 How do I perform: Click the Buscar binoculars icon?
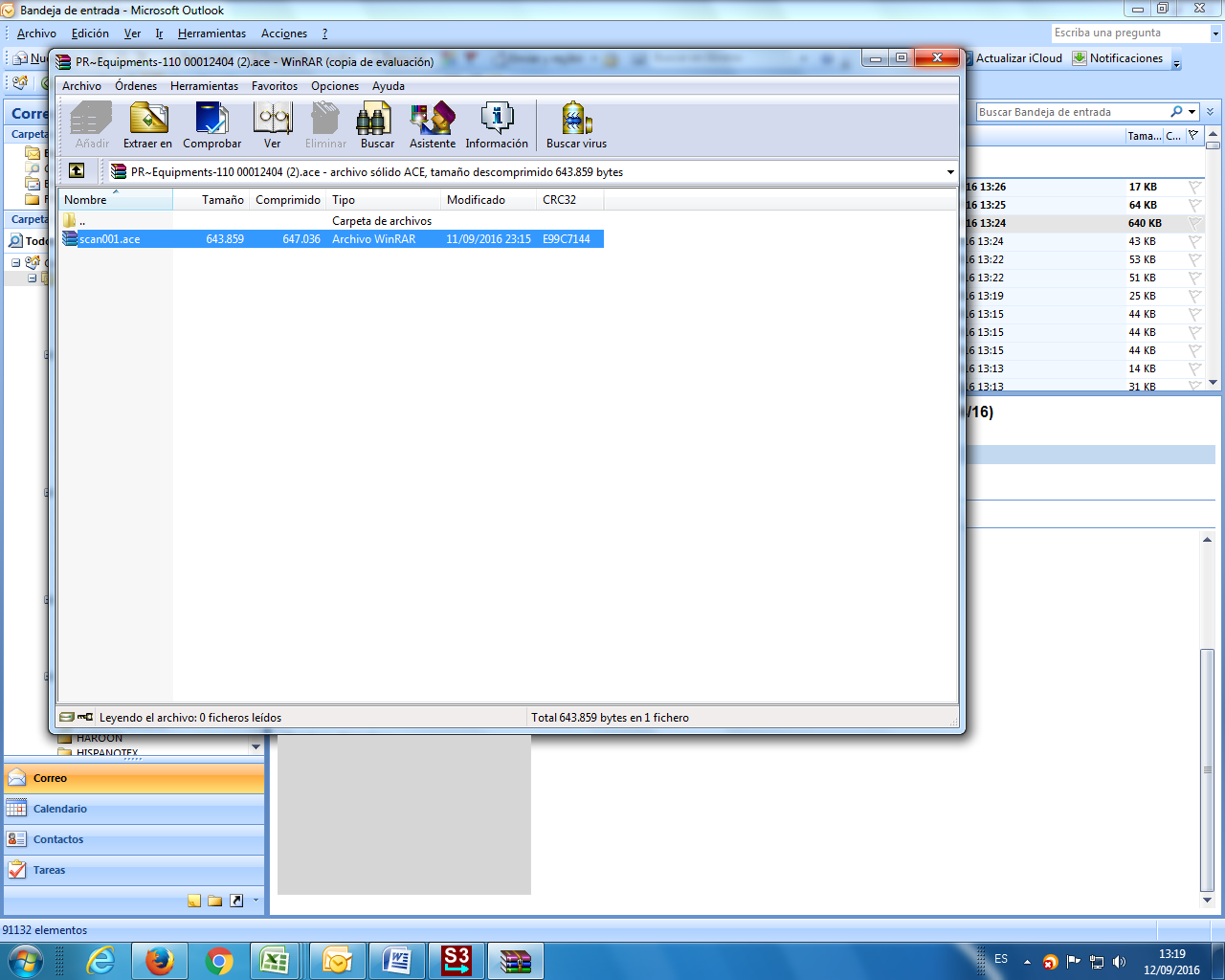[x=377, y=125]
